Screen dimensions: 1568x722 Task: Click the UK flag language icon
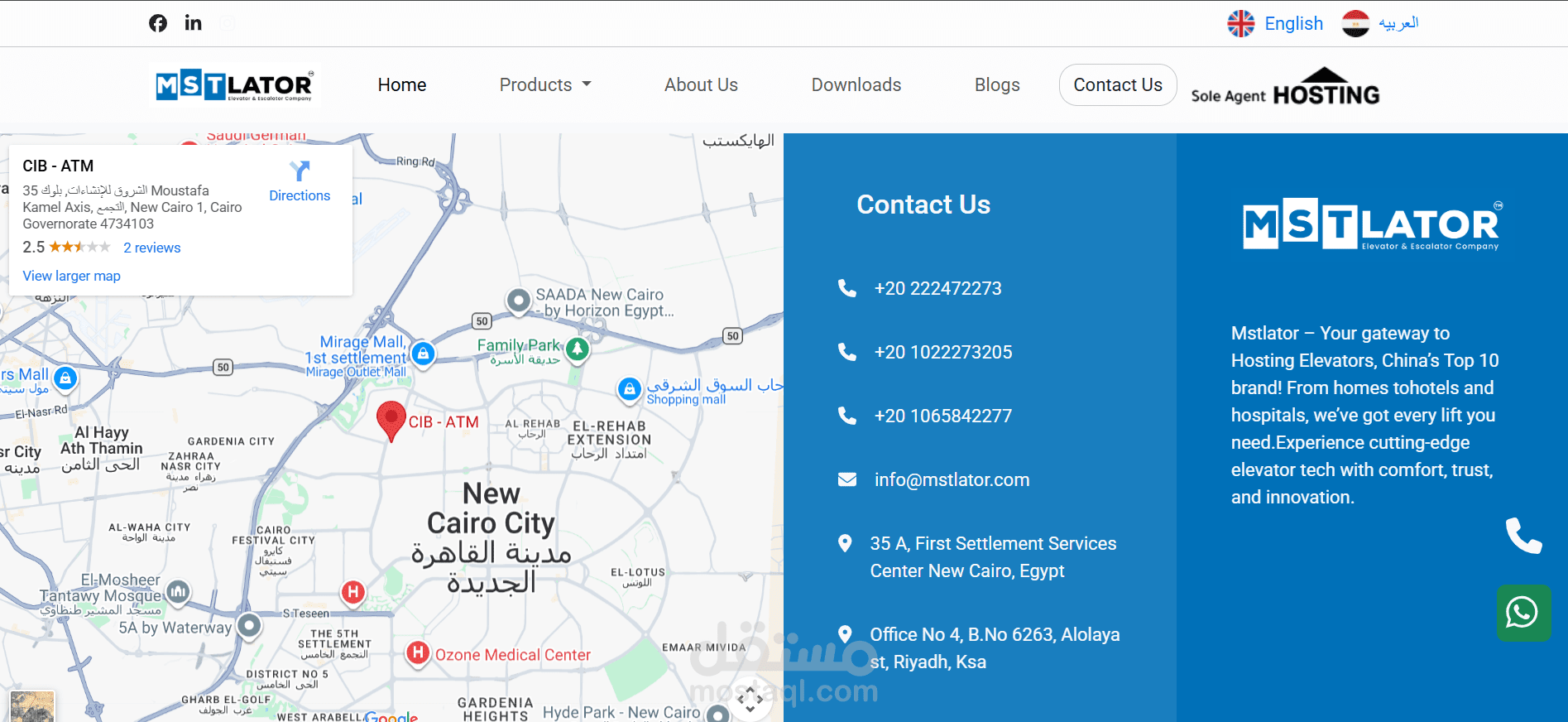point(1240,23)
